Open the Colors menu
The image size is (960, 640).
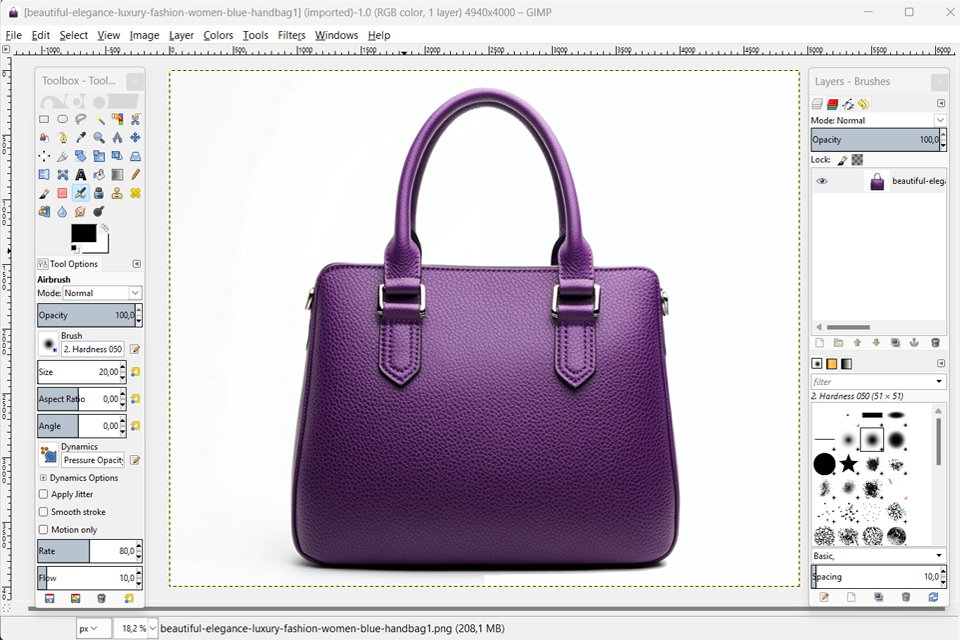[218, 36]
